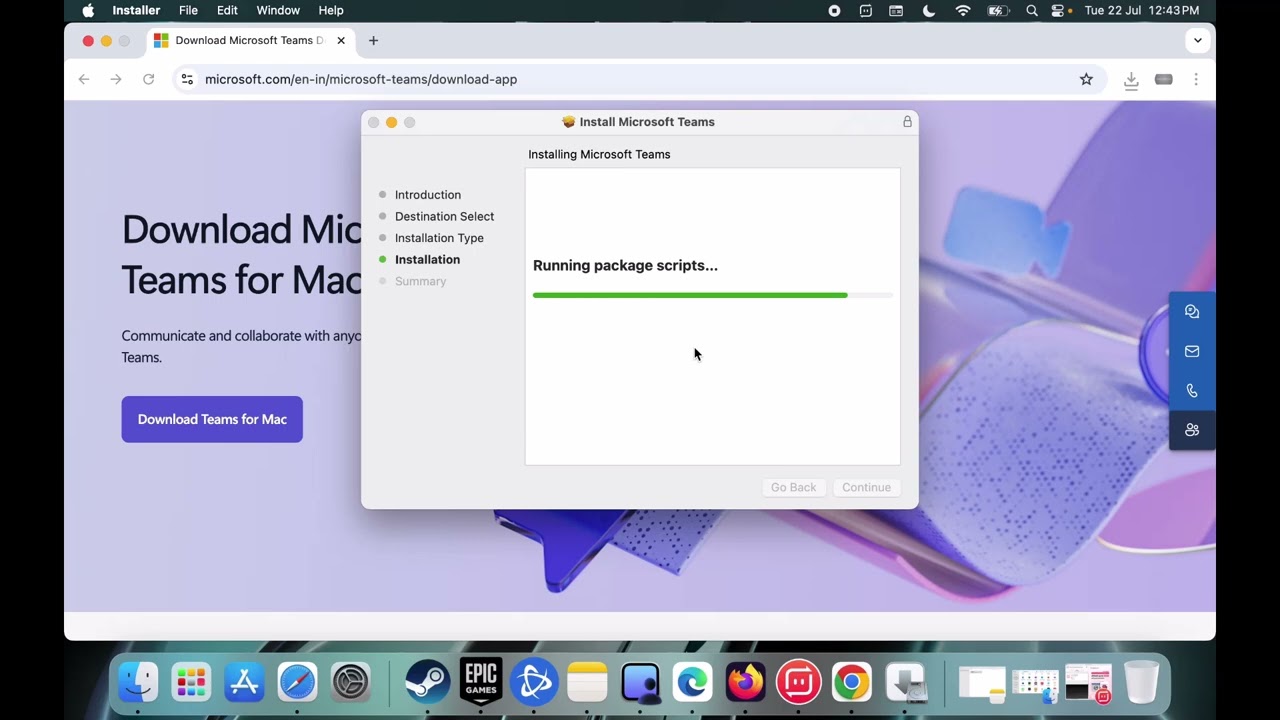Open Microsoft Edge from the dock
The image size is (1280, 720).
692,683
